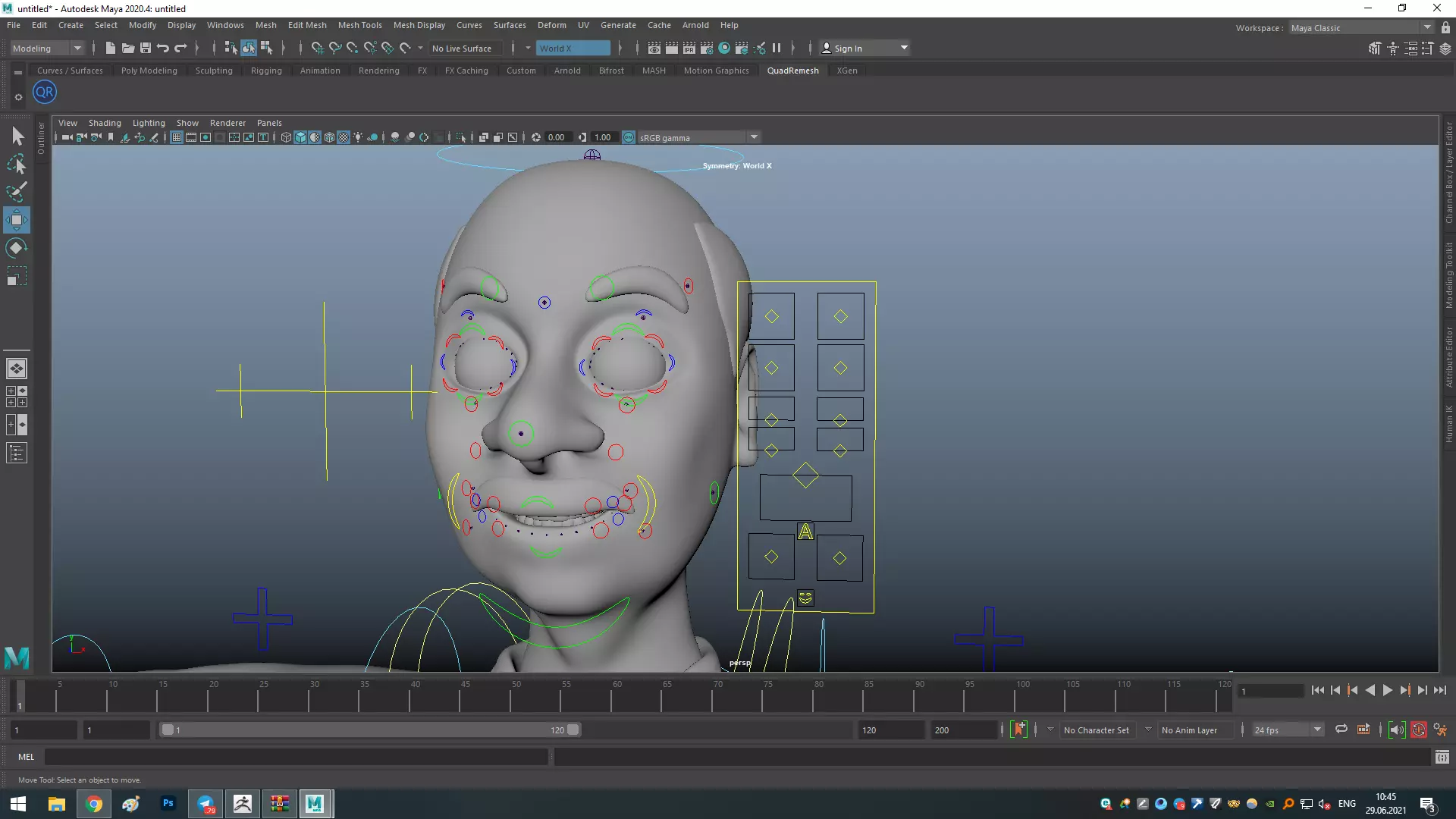The width and height of the screenshot is (1456, 819).
Task: Open the No Anim Layer dropdown arrow
Action: pyautogui.click(x=1148, y=730)
